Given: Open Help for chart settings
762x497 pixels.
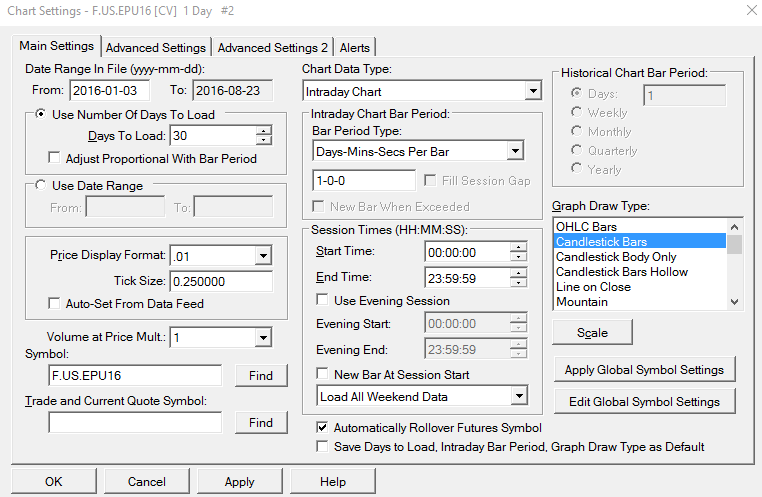Looking at the screenshot, I should click(x=333, y=481).
